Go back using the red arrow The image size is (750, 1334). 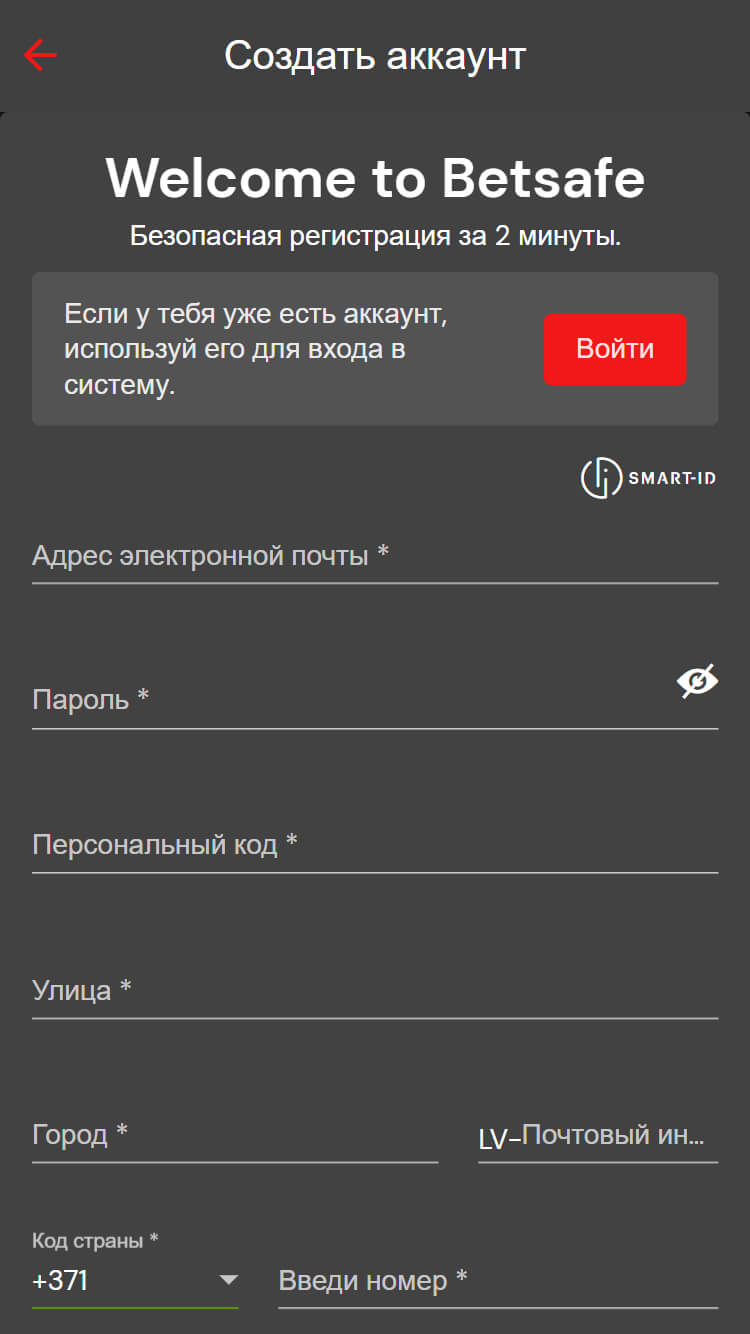(x=40, y=56)
